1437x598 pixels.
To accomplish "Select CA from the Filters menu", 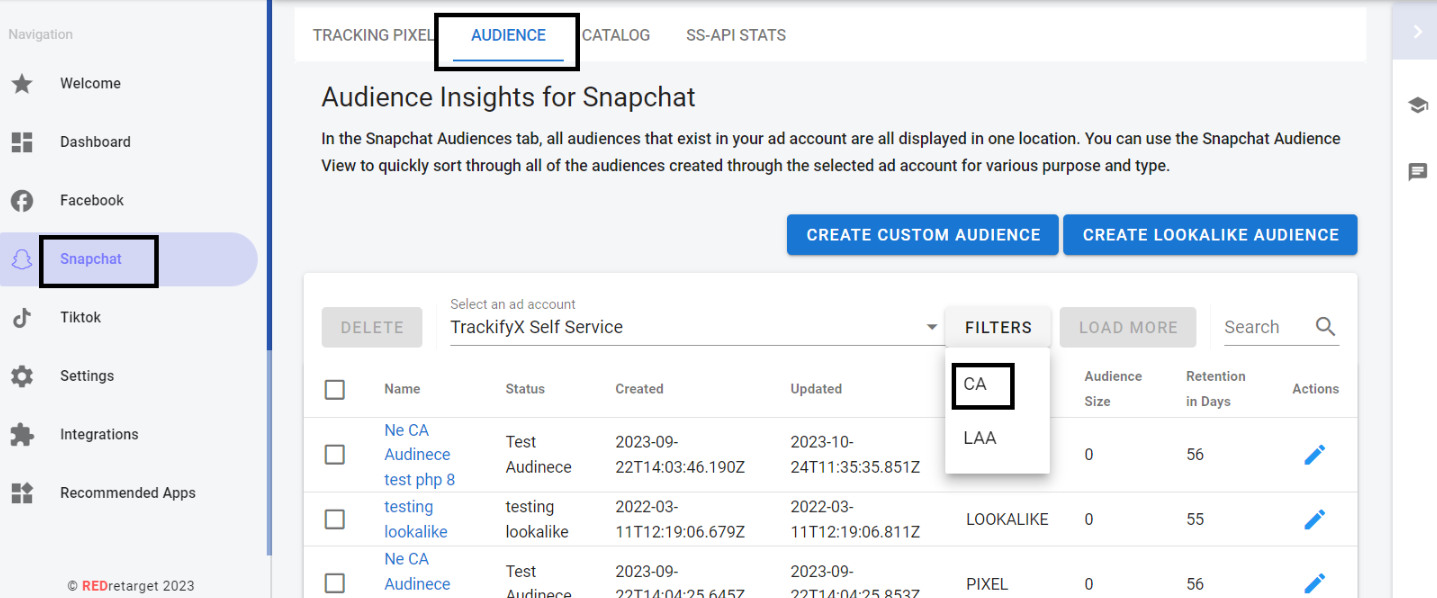I will click(981, 385).
